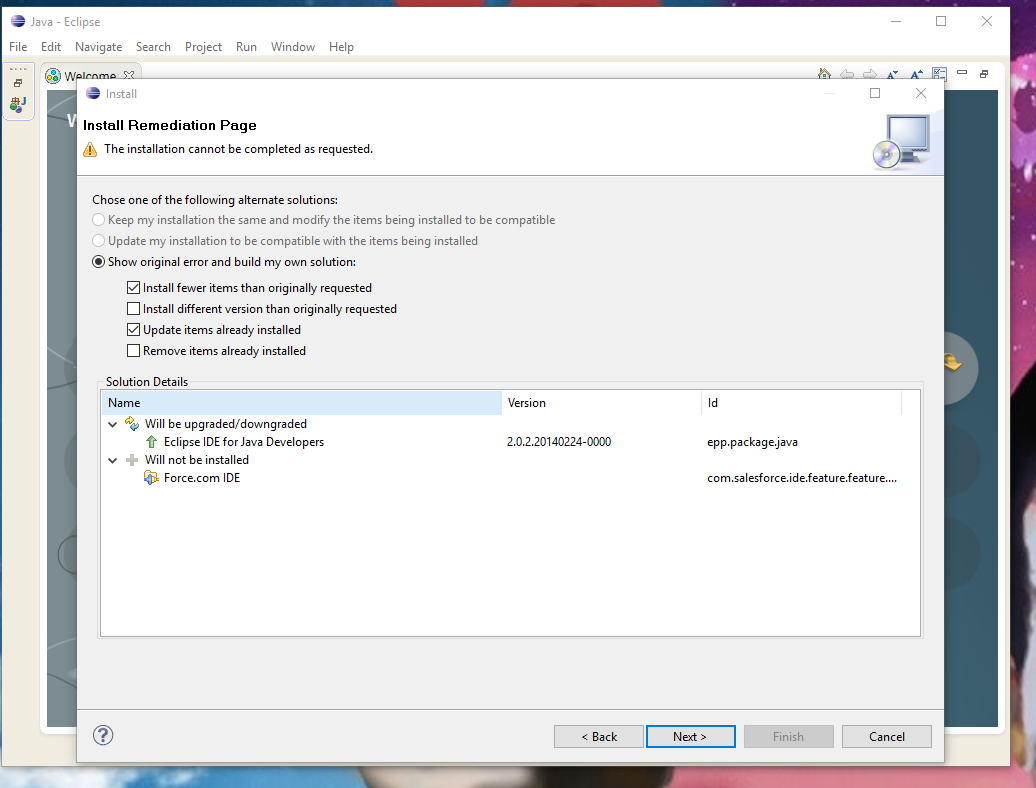Select the 'Will not be installed' row label

[197, 460]
